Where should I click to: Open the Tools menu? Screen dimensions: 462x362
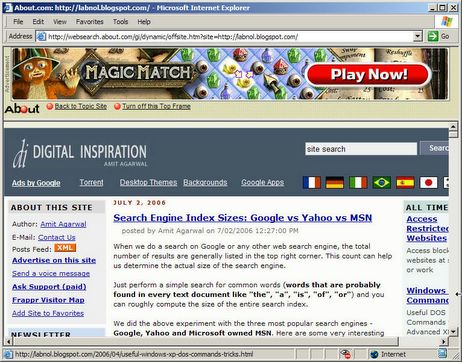pyautogui.click(x=120, y=22)
